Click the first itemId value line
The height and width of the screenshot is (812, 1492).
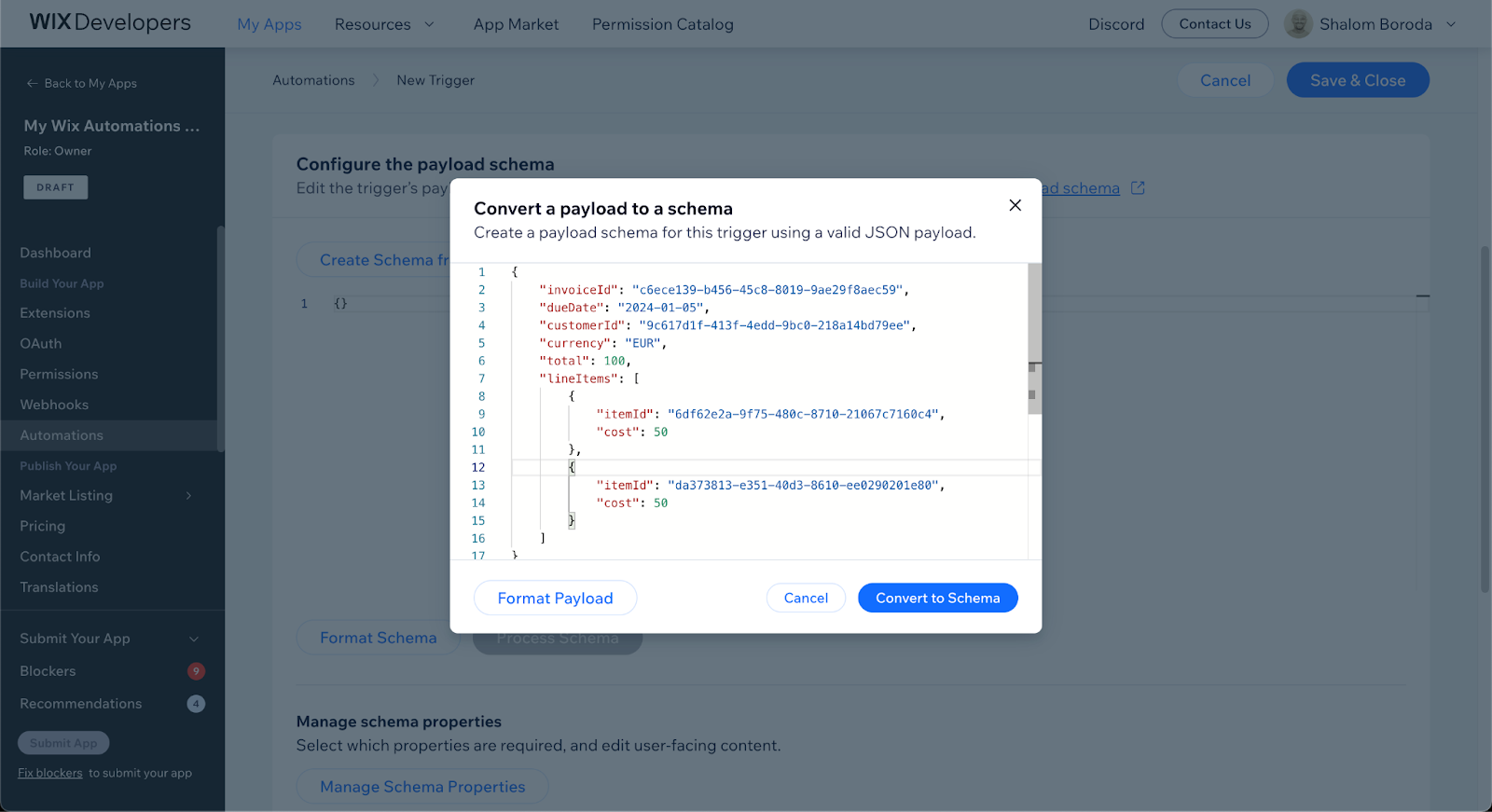[x=770, y=414]
